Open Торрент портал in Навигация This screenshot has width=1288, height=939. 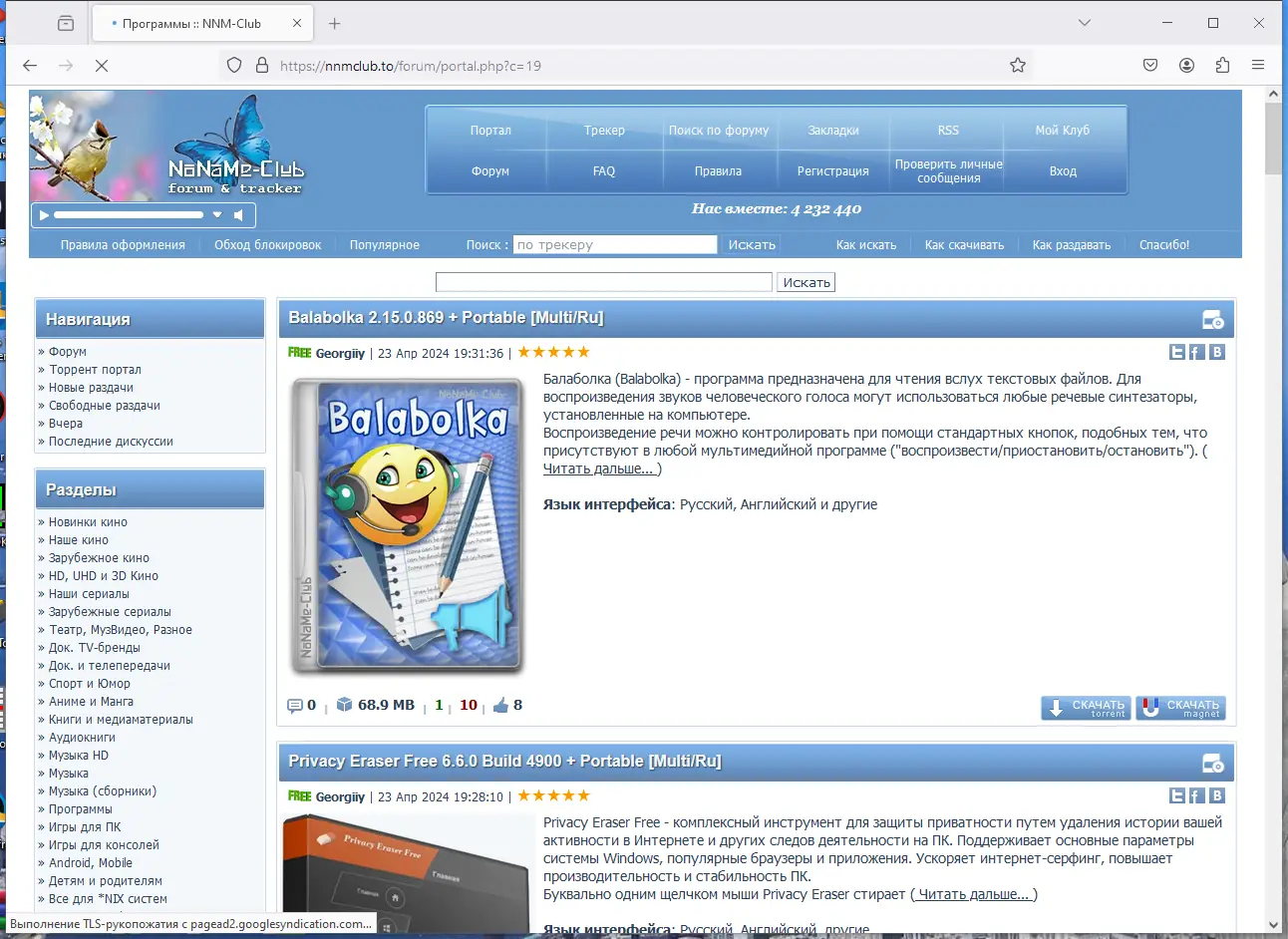pyautogui.click(x=95, y=370)
